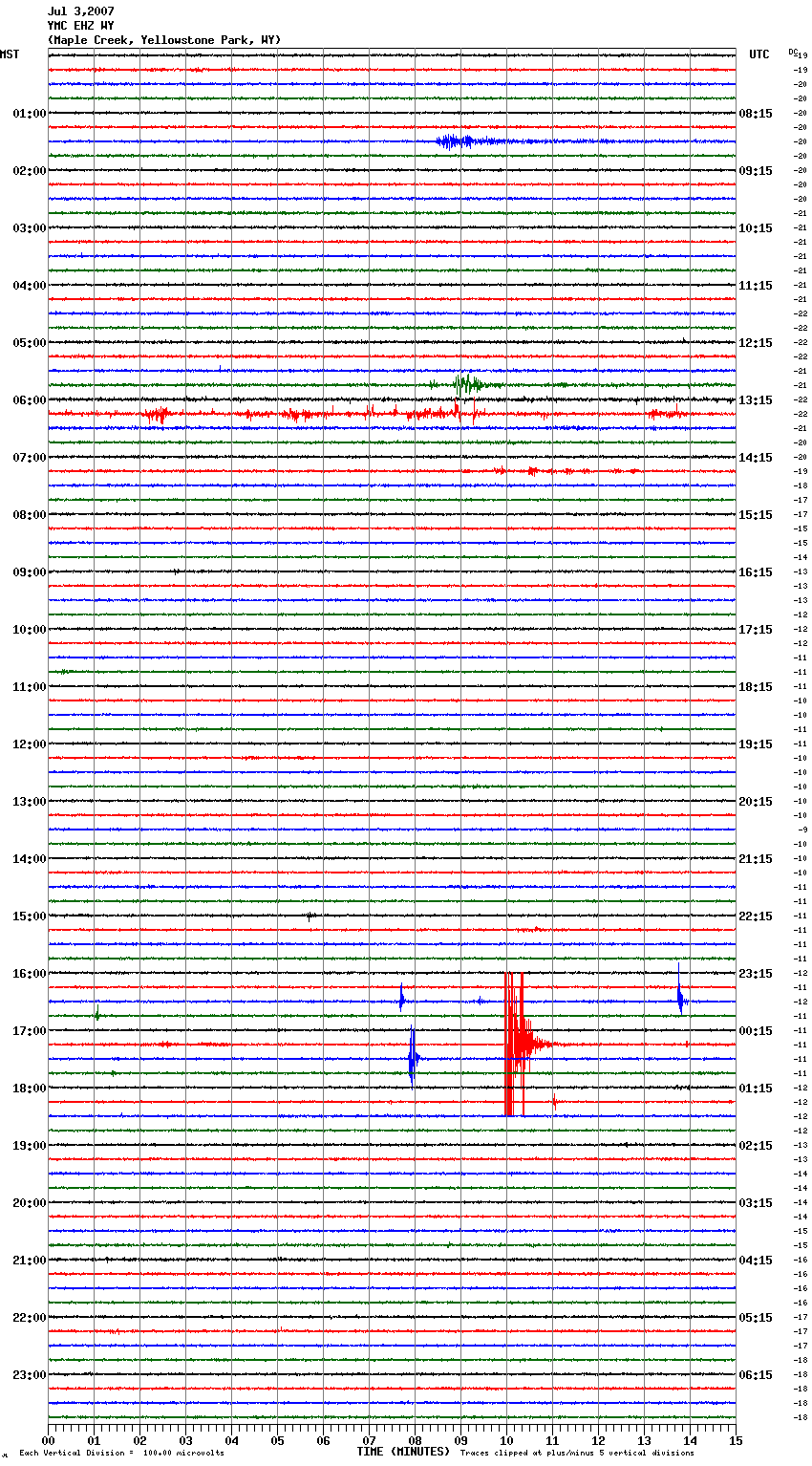
Task: Click the 08:15 UTC time label
Action: [756, 114]
